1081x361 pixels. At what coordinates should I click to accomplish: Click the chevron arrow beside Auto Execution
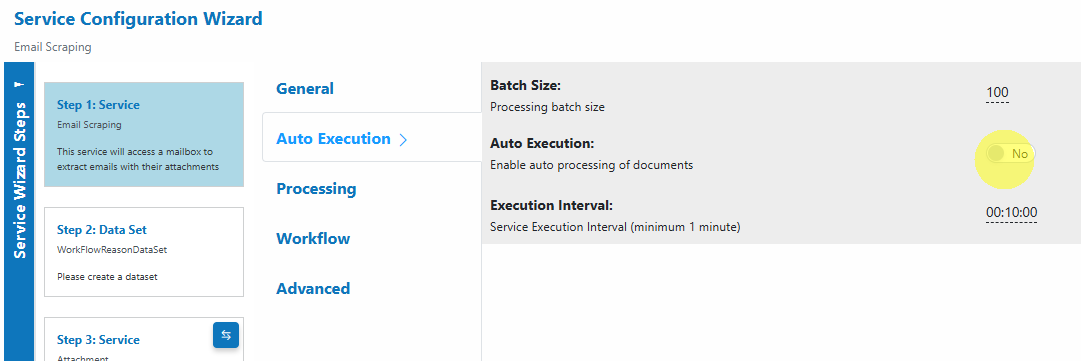pos(403,139)
